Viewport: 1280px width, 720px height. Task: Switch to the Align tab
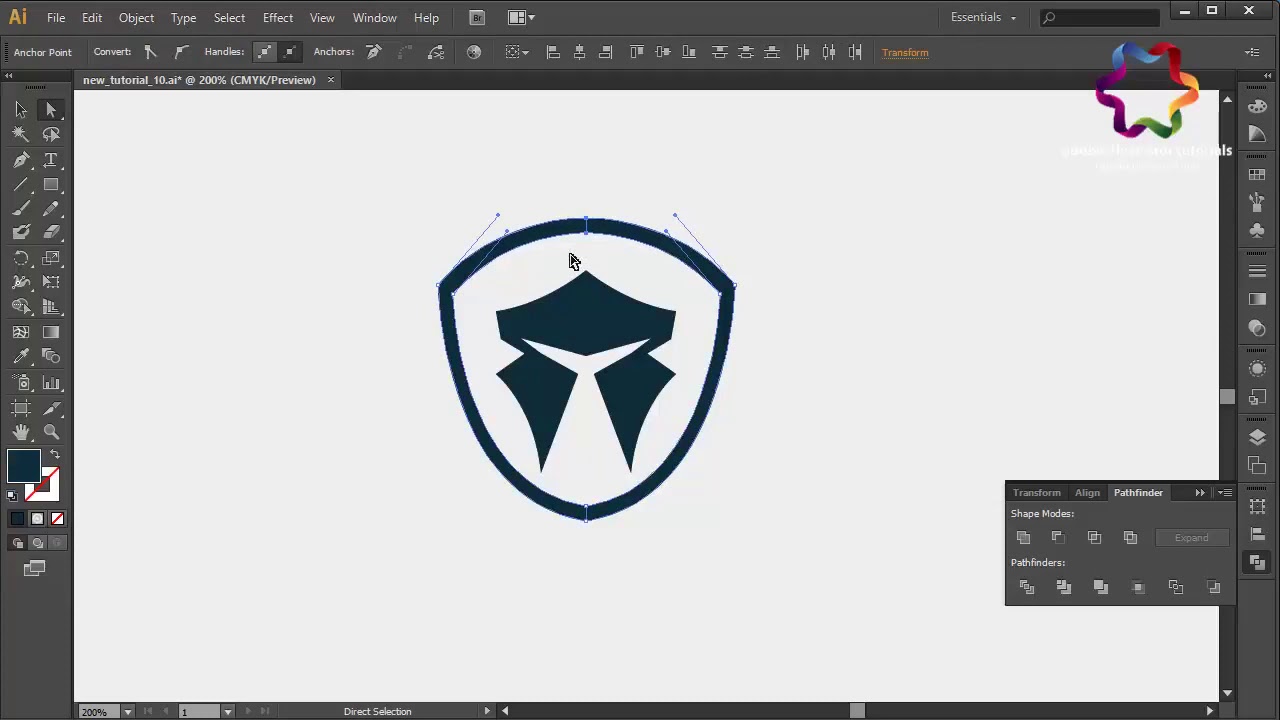[x=1087, y=492]
